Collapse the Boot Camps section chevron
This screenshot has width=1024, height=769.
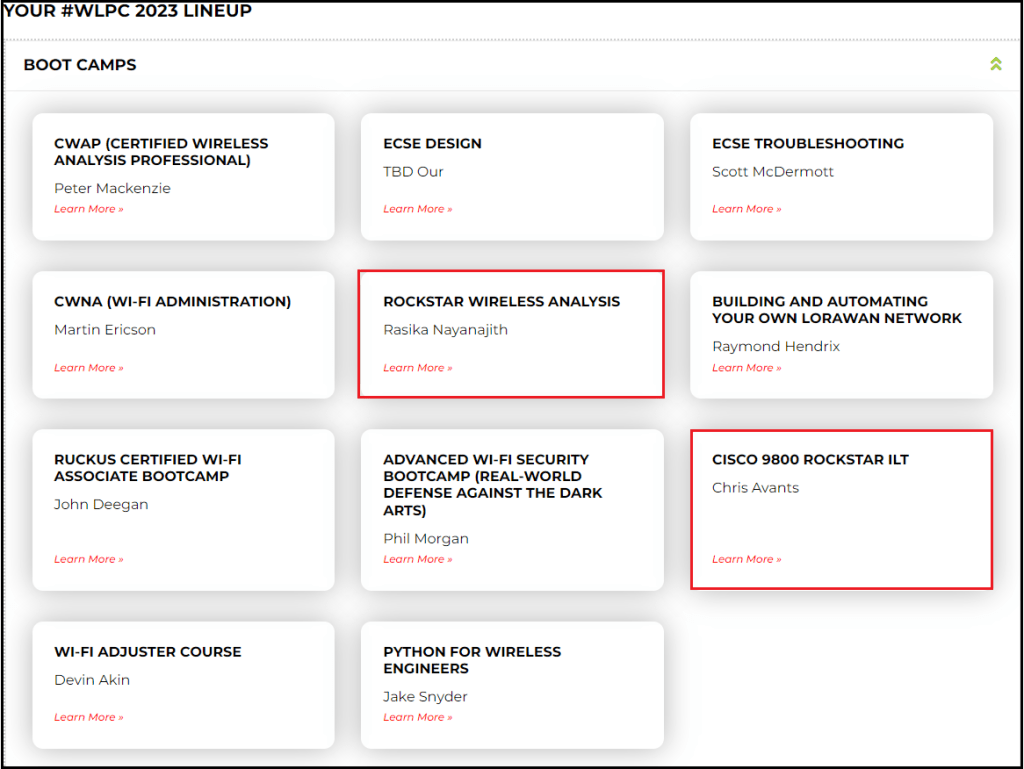995,65
